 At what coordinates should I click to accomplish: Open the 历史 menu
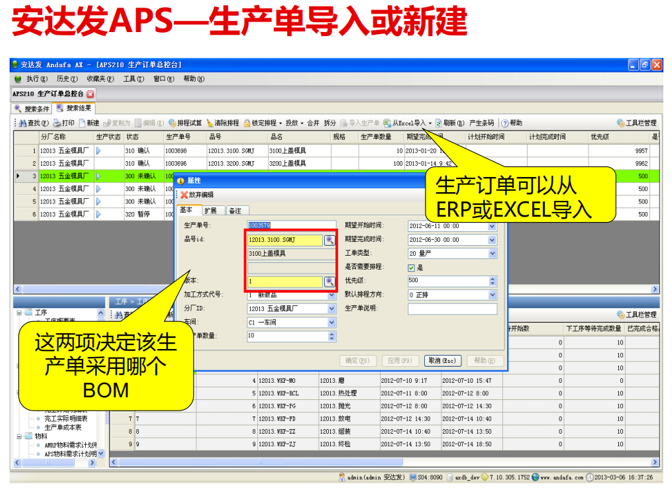point(67,79)
